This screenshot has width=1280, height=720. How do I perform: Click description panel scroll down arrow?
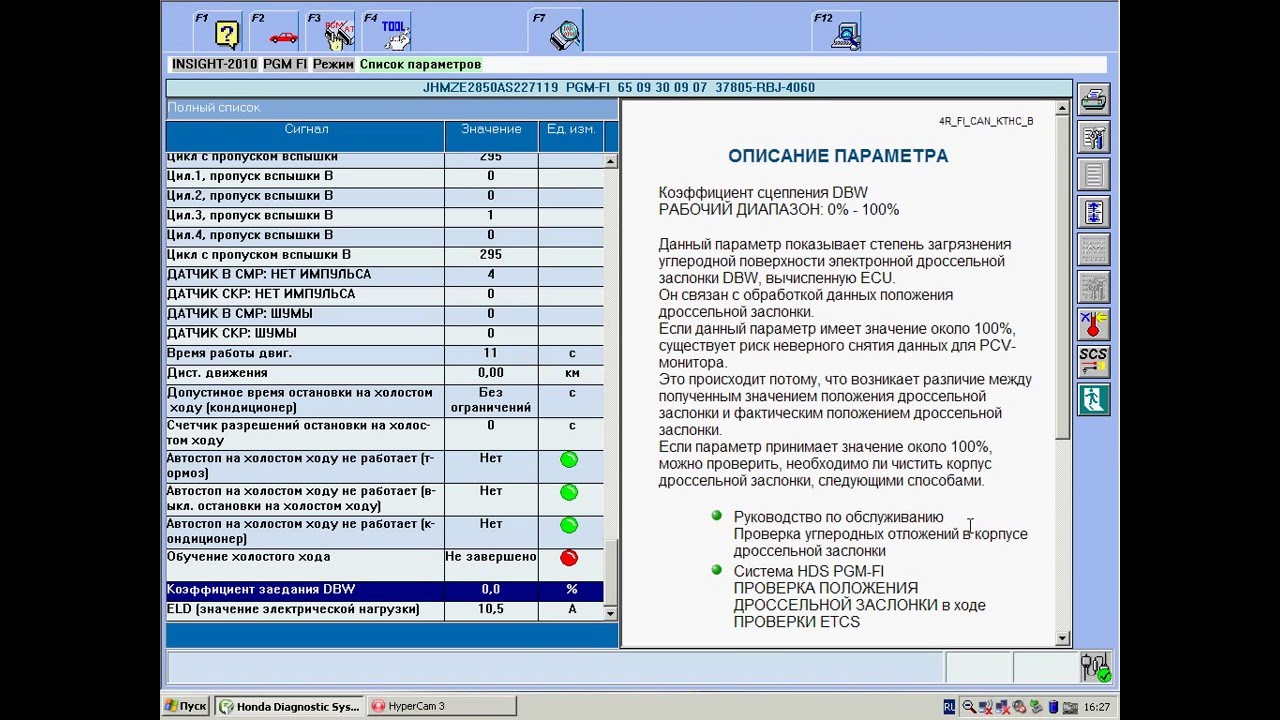coord(1062,638)
